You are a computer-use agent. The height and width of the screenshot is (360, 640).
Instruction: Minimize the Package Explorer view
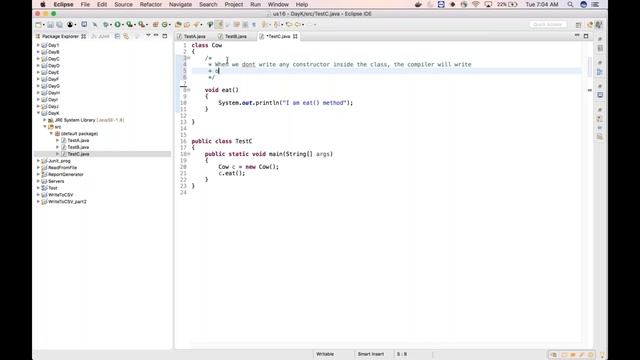click(156, 36)
